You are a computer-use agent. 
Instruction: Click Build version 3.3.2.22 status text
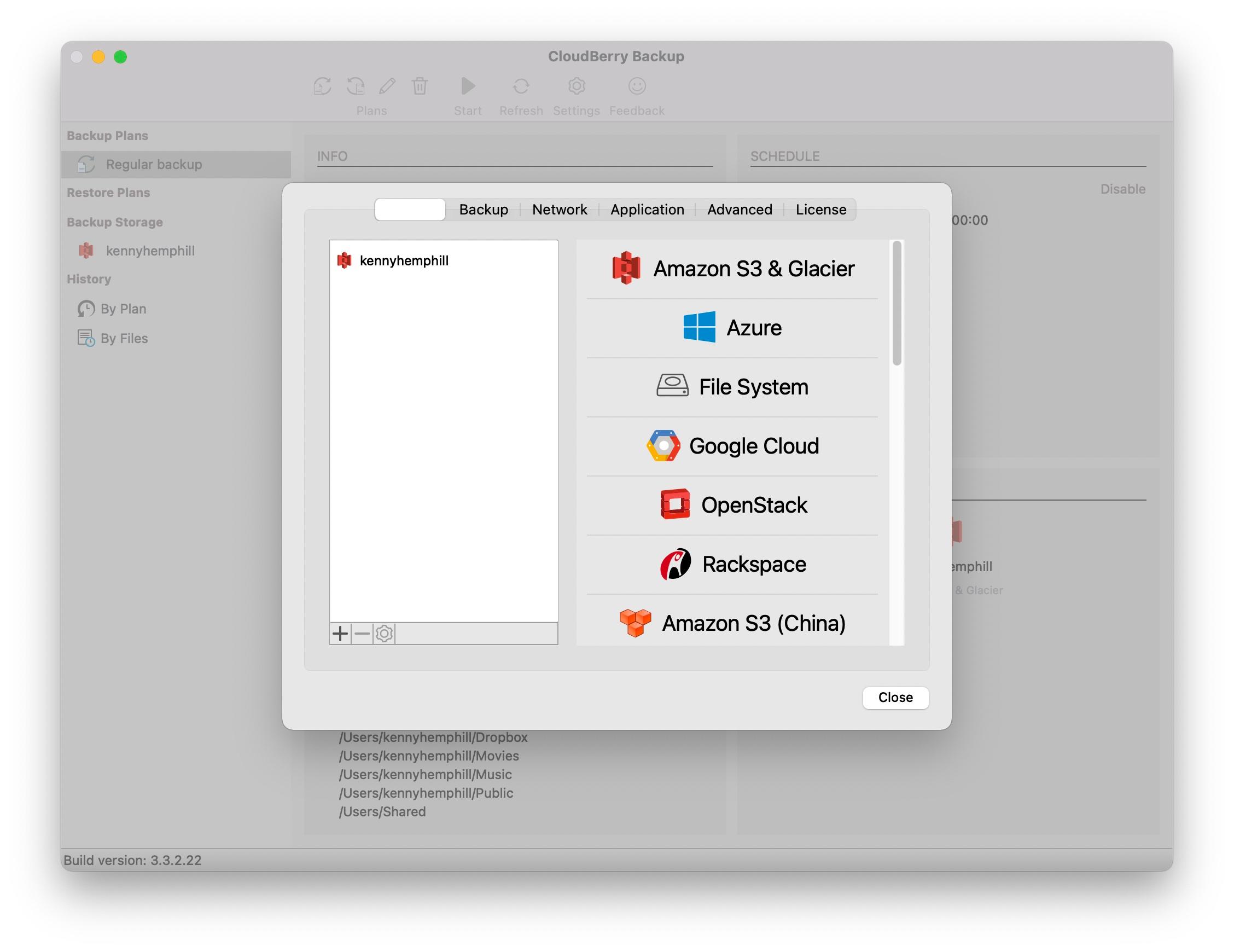(x=132, y=860)
